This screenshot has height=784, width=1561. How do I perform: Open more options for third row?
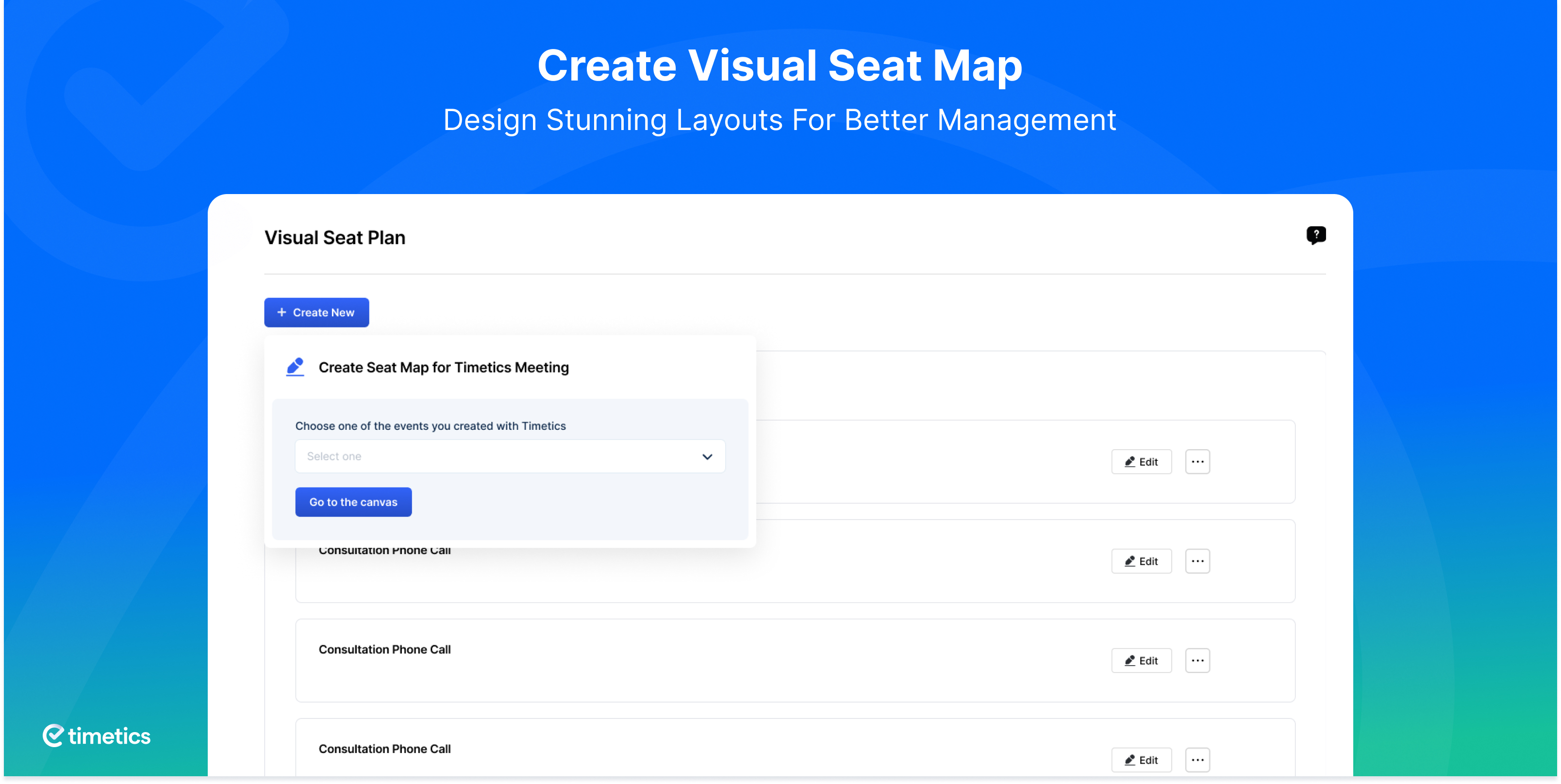(x=1197, y=660)
